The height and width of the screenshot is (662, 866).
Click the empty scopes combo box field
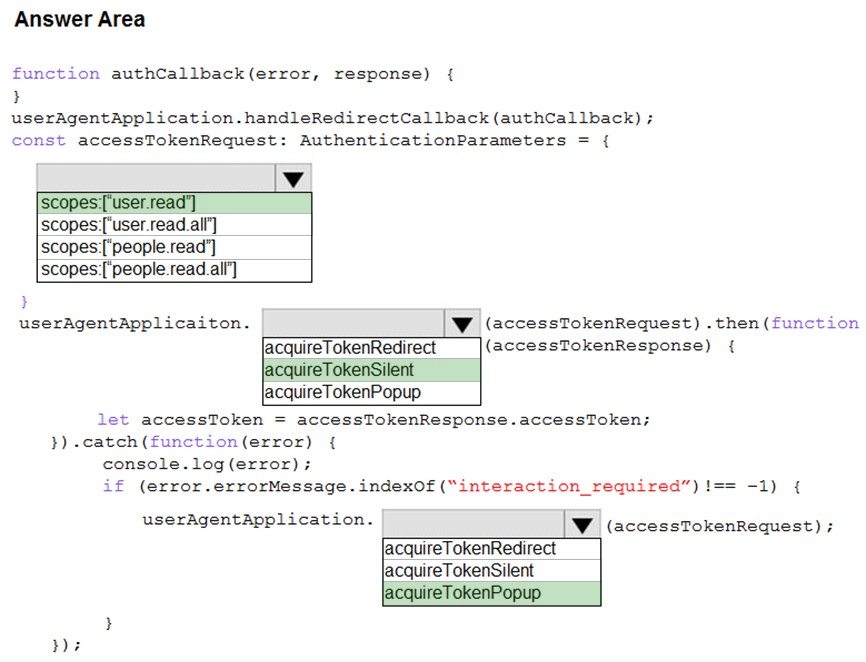tap(156, 178)
